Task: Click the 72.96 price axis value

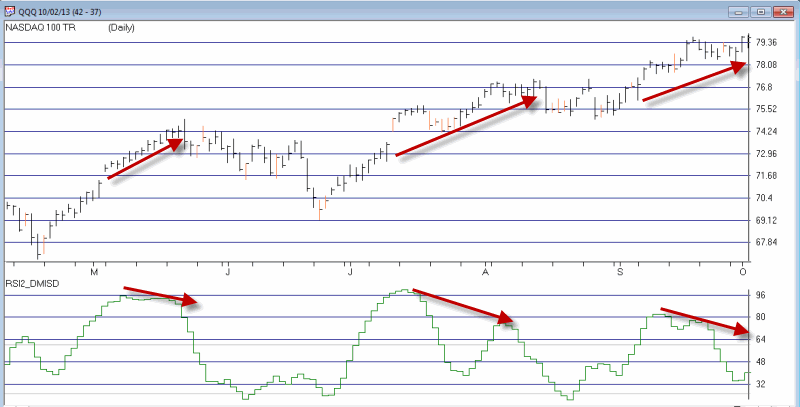Action: (766, 154)
